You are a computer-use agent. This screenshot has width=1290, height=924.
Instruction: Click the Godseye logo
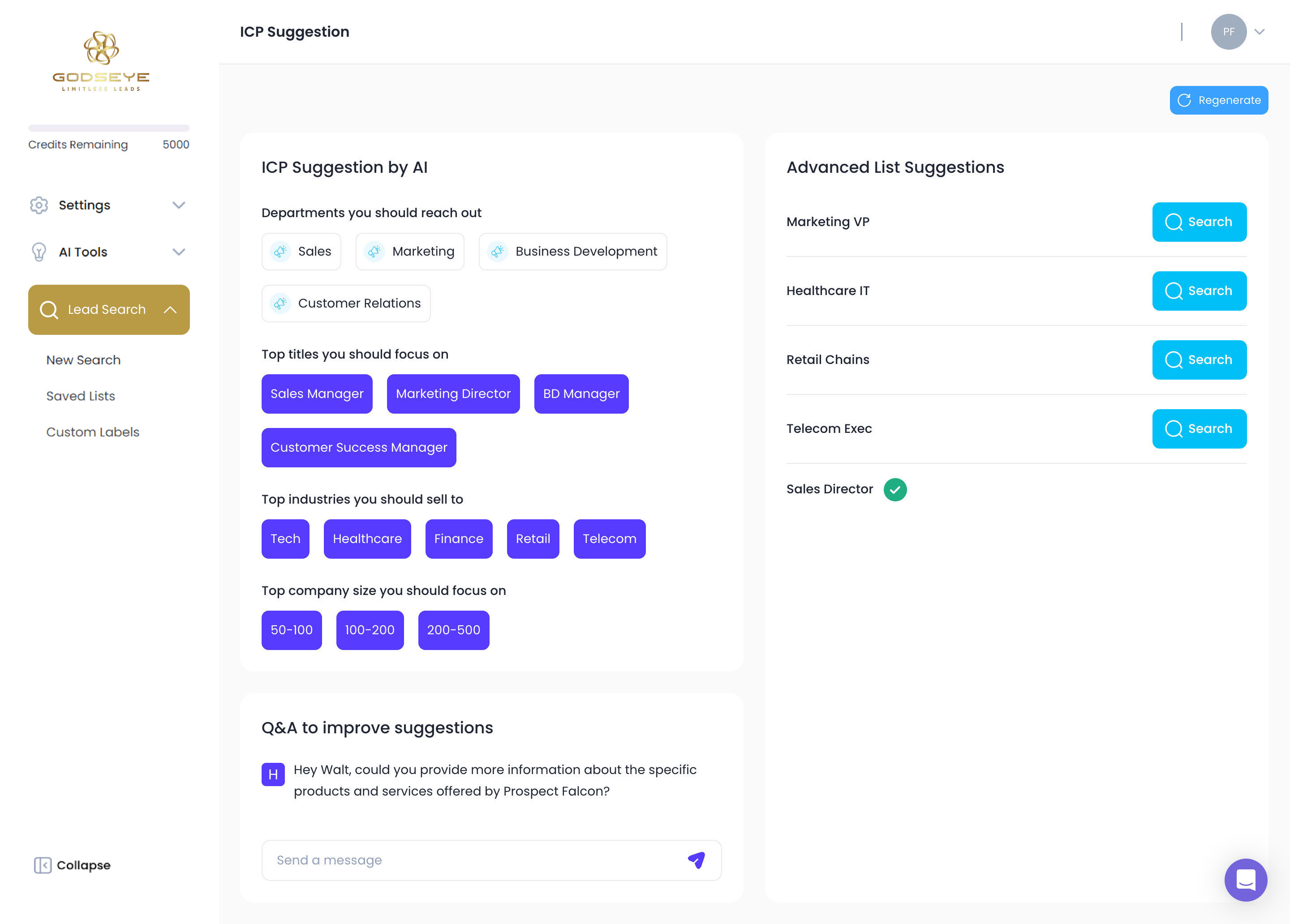(x=101, y=61)
